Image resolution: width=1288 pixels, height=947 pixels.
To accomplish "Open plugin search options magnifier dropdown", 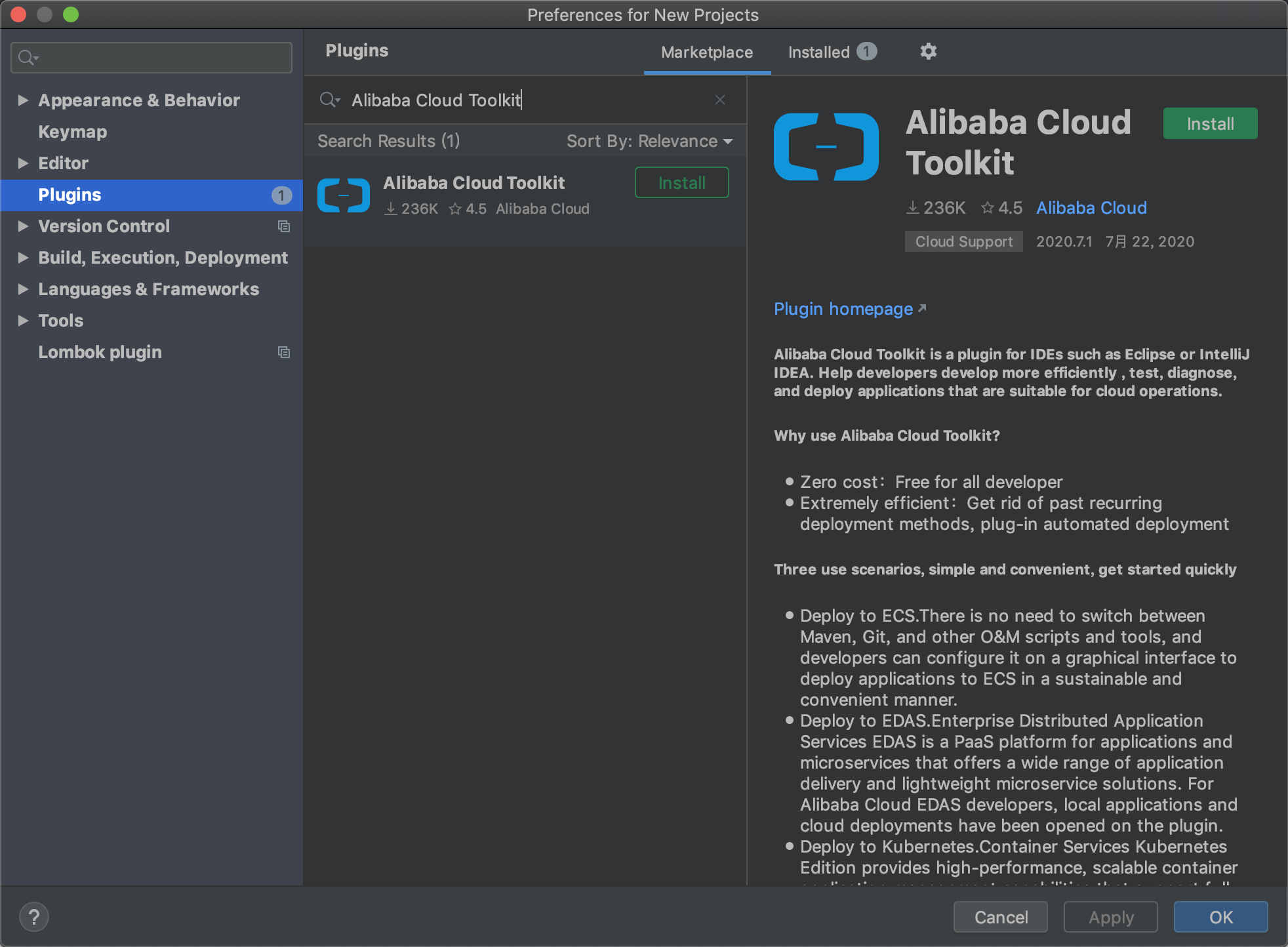I will [330, 100].
